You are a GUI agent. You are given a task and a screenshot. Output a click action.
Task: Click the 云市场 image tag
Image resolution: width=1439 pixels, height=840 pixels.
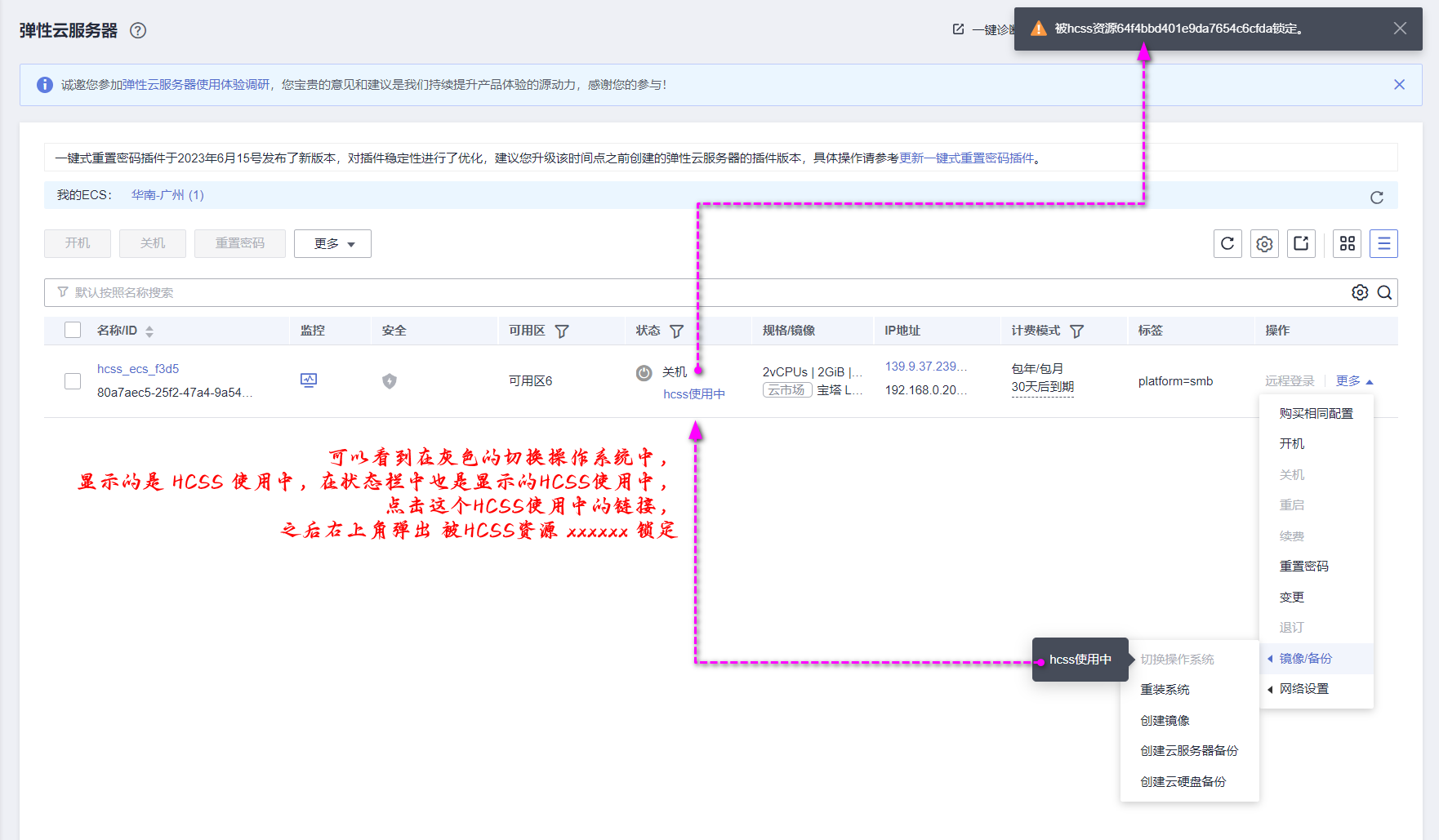point(787,390)
